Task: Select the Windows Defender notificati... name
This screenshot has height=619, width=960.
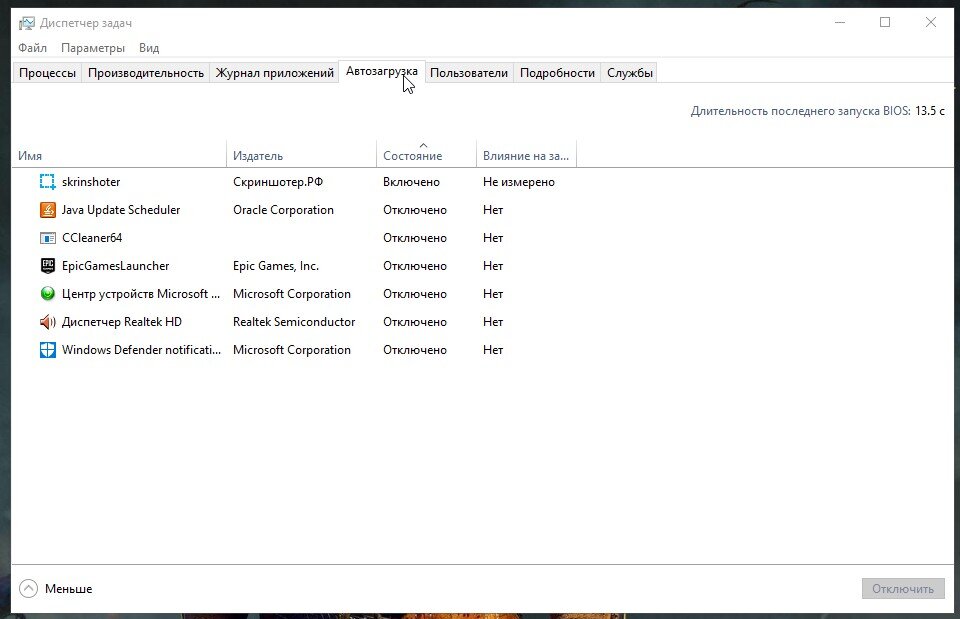Action: coord(141,350)
